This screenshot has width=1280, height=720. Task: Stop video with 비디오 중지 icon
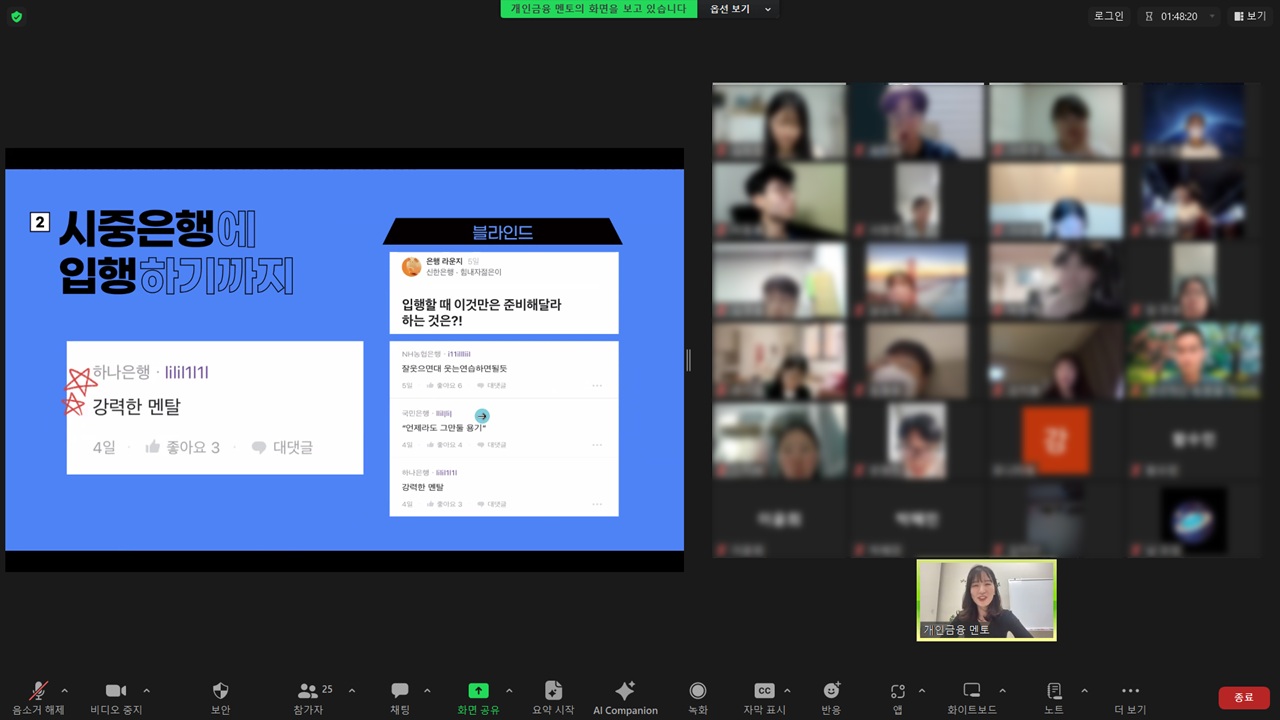tap(116, 691)
